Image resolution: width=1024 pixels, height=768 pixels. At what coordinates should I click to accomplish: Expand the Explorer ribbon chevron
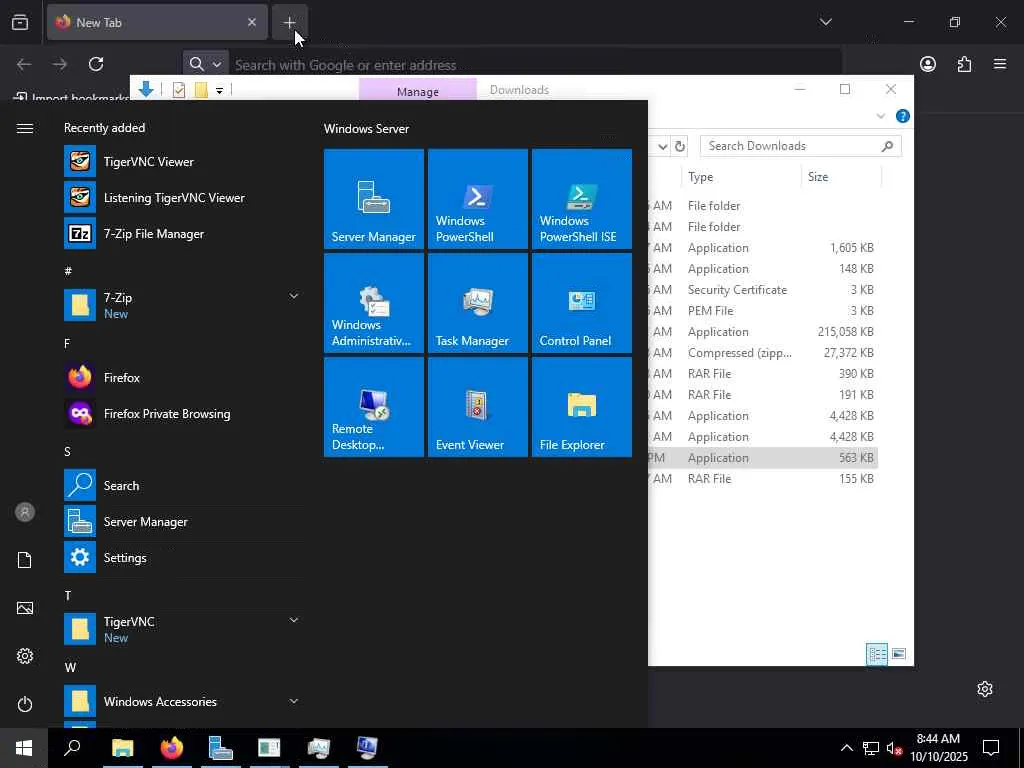(880, 116)
